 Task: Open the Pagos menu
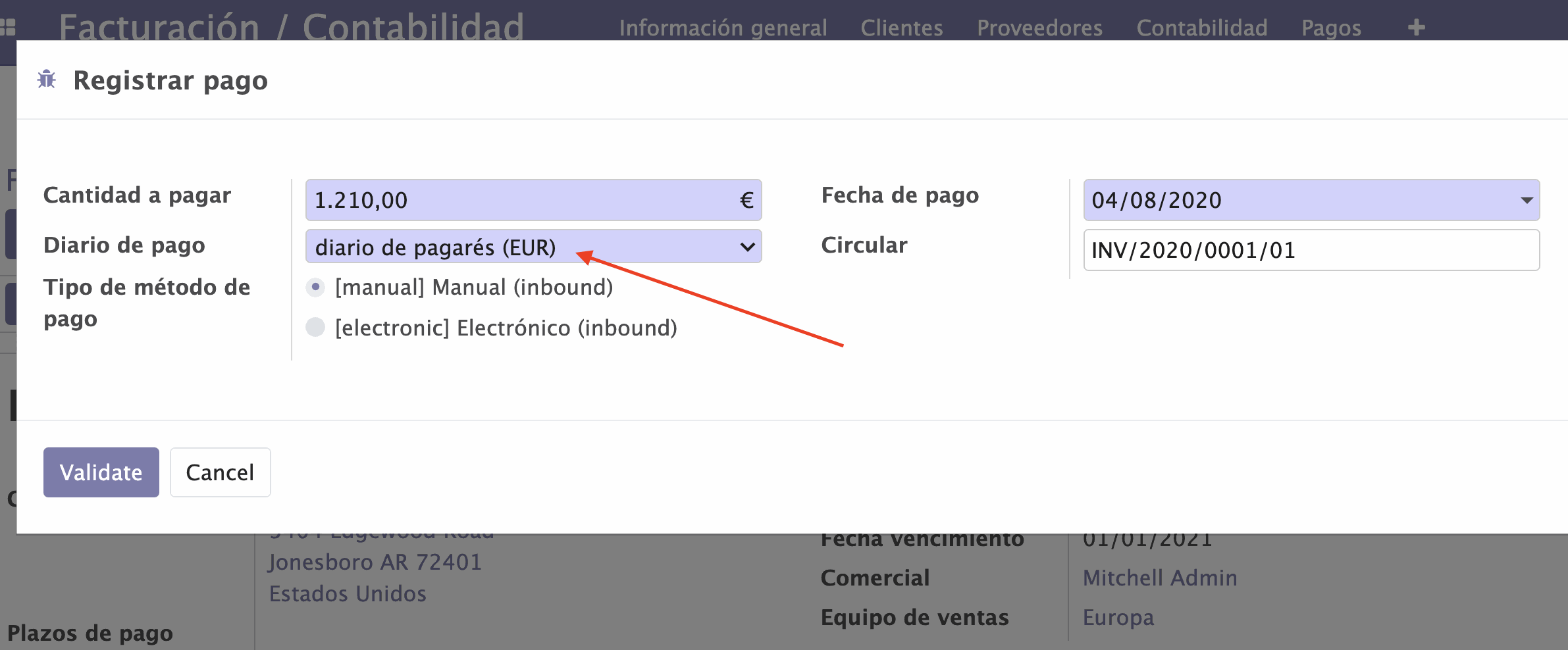point(1331,28)
